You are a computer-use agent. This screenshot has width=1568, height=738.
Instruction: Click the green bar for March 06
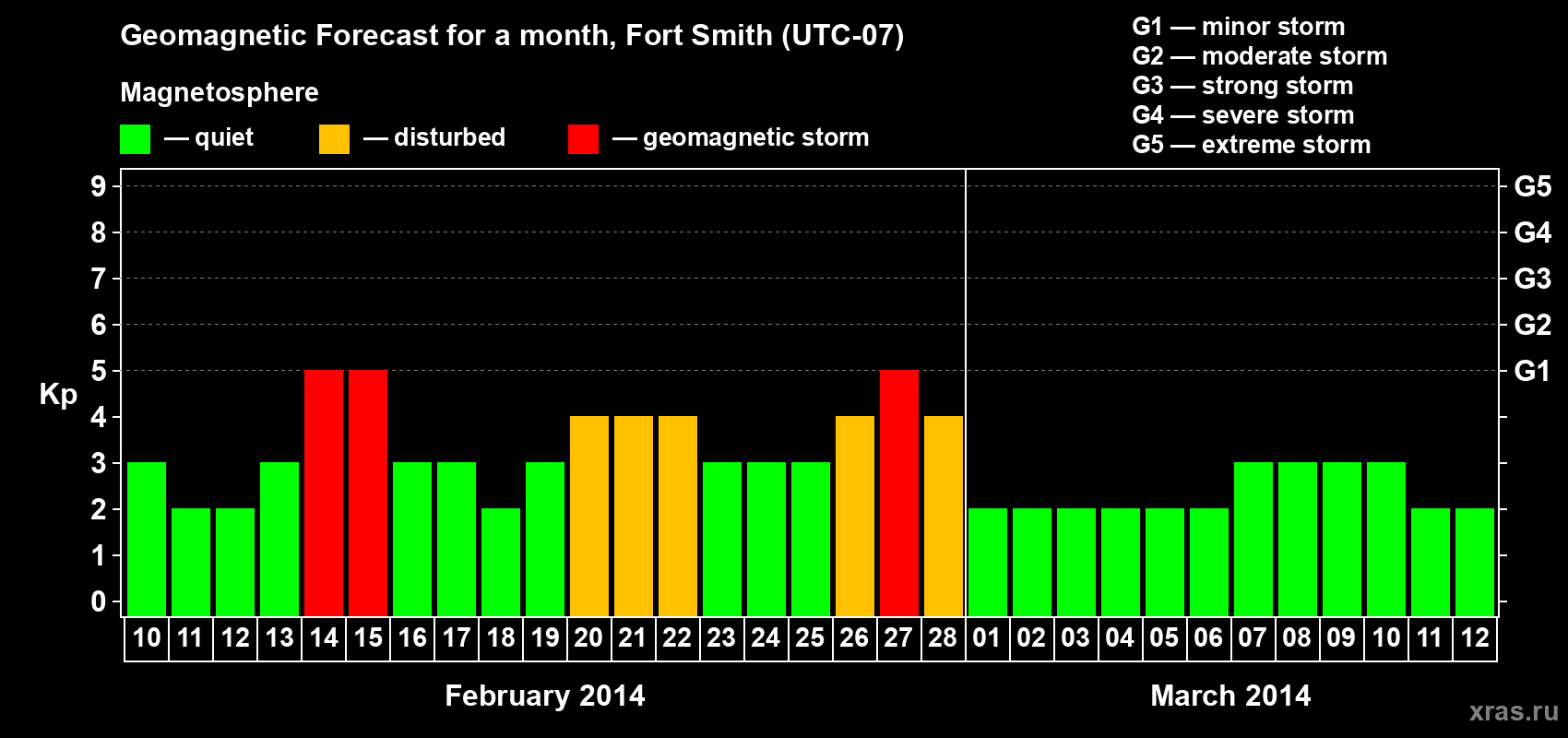tap(1209, 562)
